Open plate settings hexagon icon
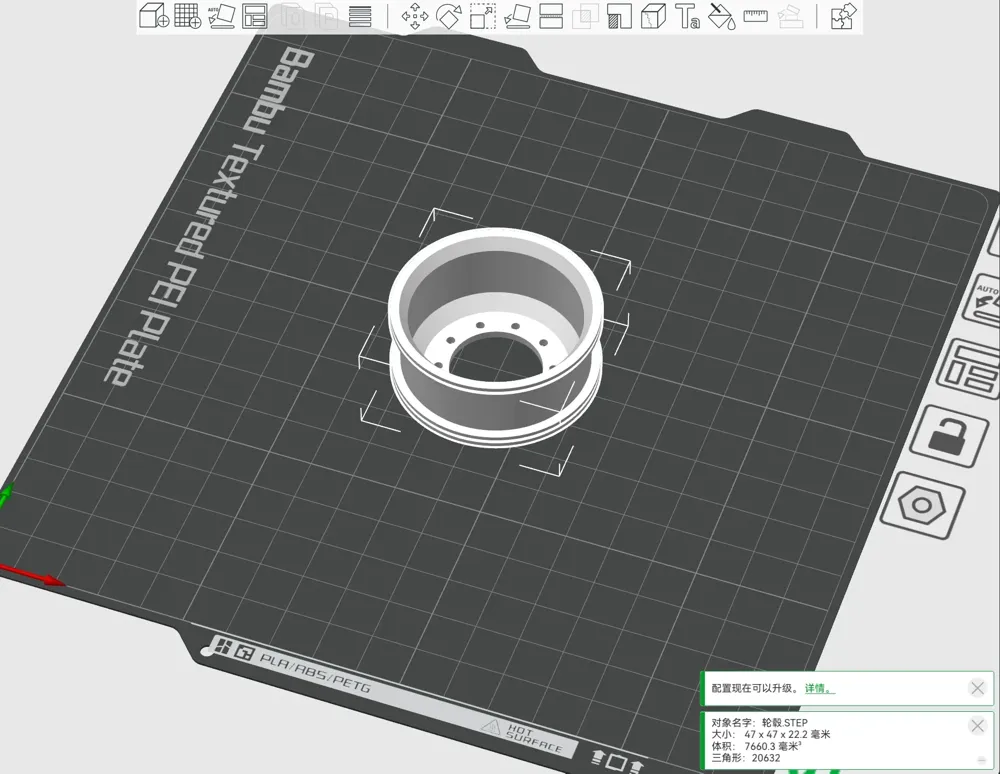1000x774 pixels. [x=922, y=506]
